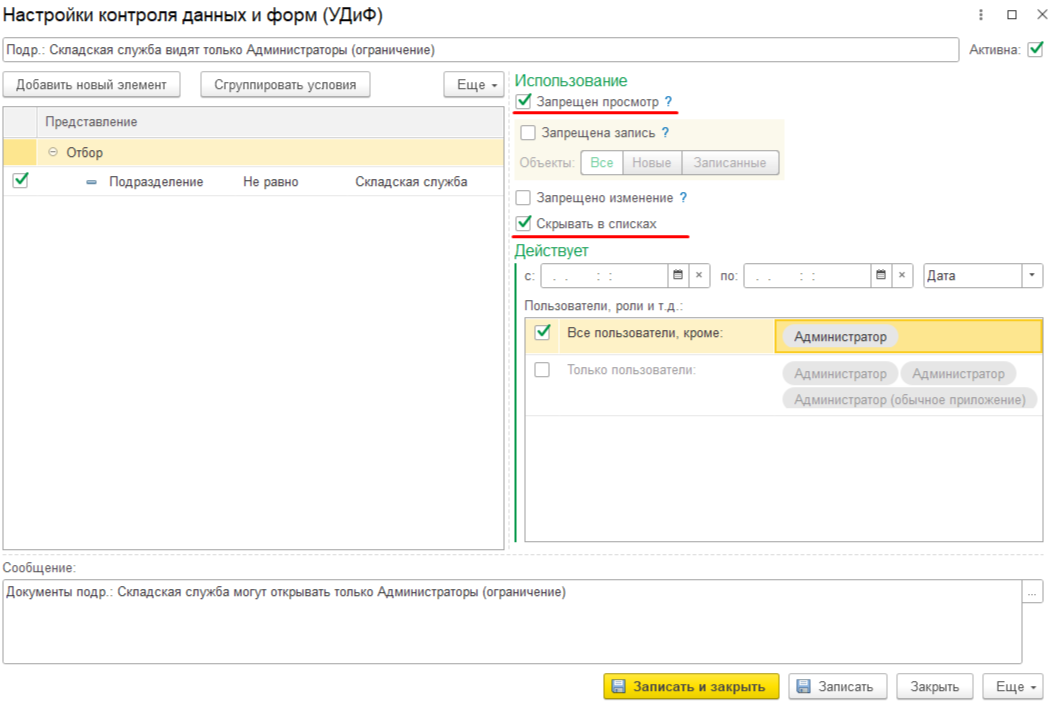Click the Подразделение field cell
The height and width of the screenshot is (702, 1049).
(x=156, y=181)
